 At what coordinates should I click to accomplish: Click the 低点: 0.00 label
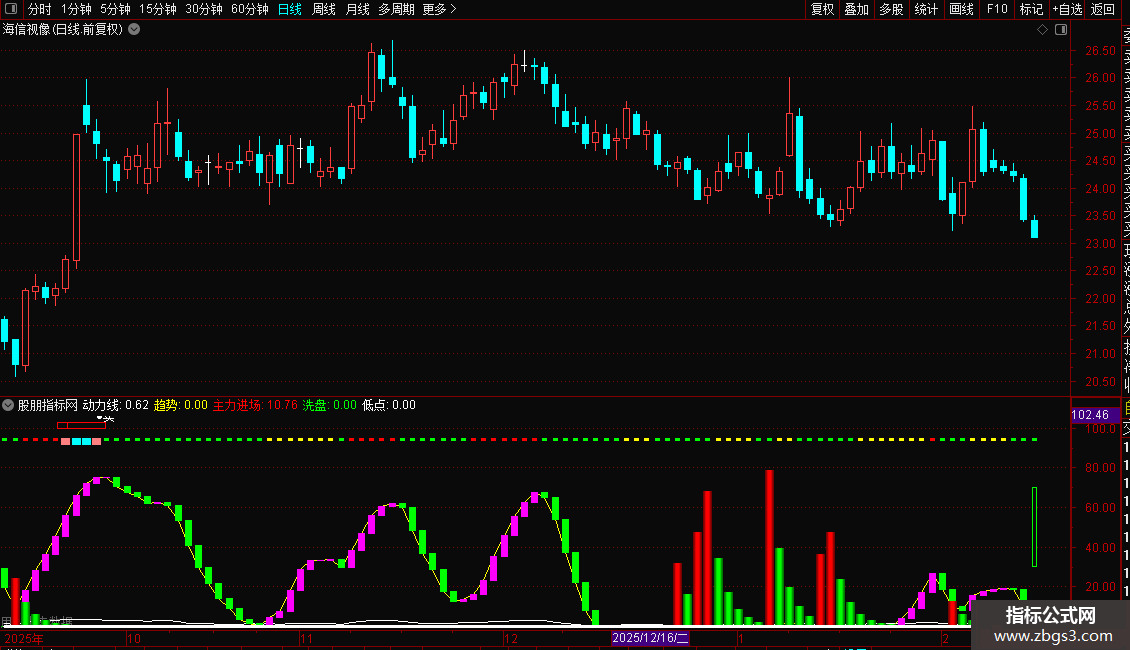point(388,405)
